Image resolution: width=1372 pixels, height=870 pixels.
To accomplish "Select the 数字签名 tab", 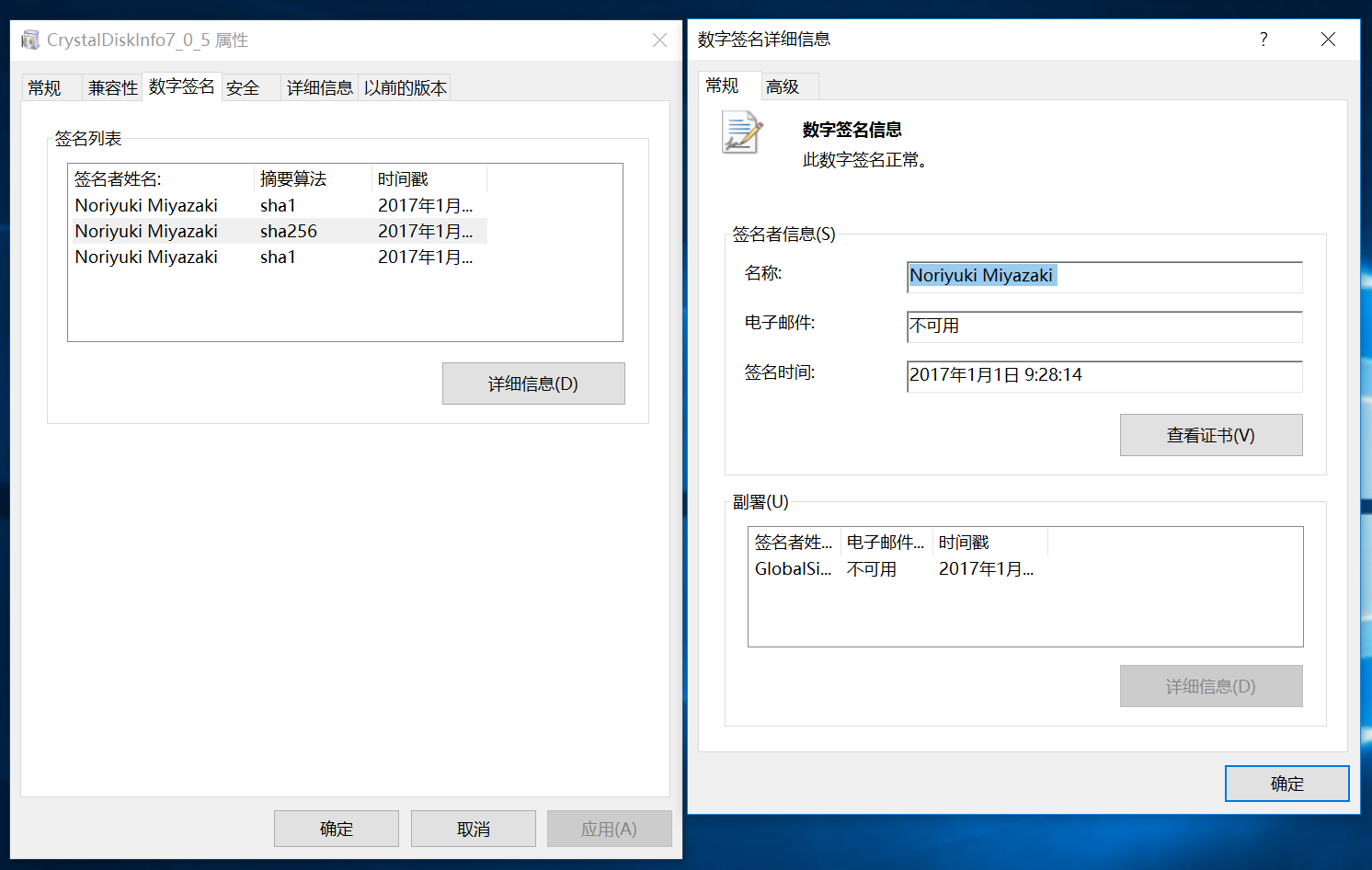I will point(182,86).
